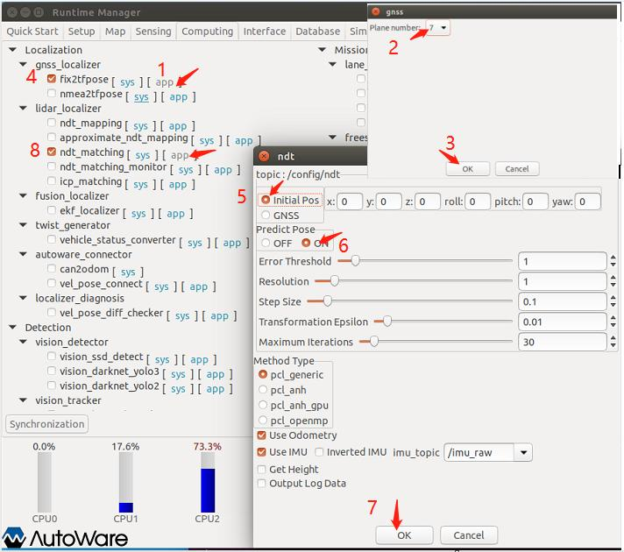Collapse the Localization tree section
624x552 pixels.
(13, 50)
